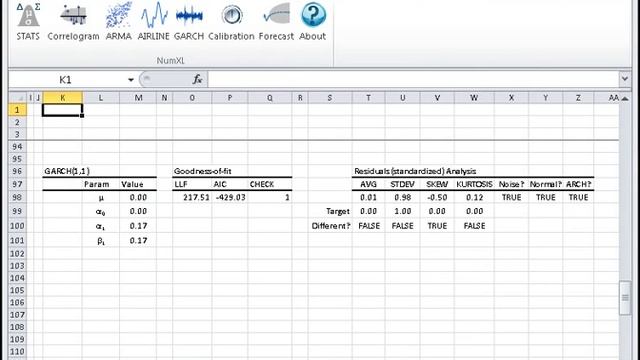Open the STATS tool in NumXL
Viewport: 640px width, 360px height.
(28, 22)
